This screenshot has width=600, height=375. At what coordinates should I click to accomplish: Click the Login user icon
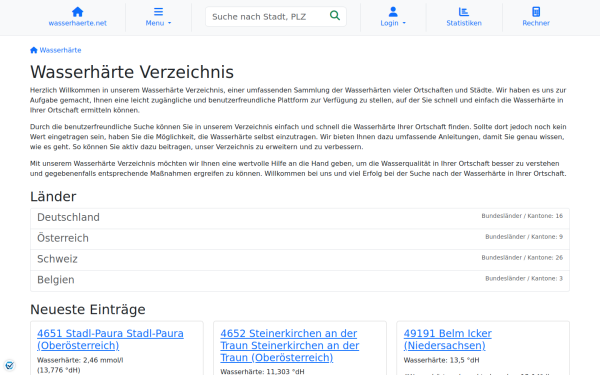393,12
